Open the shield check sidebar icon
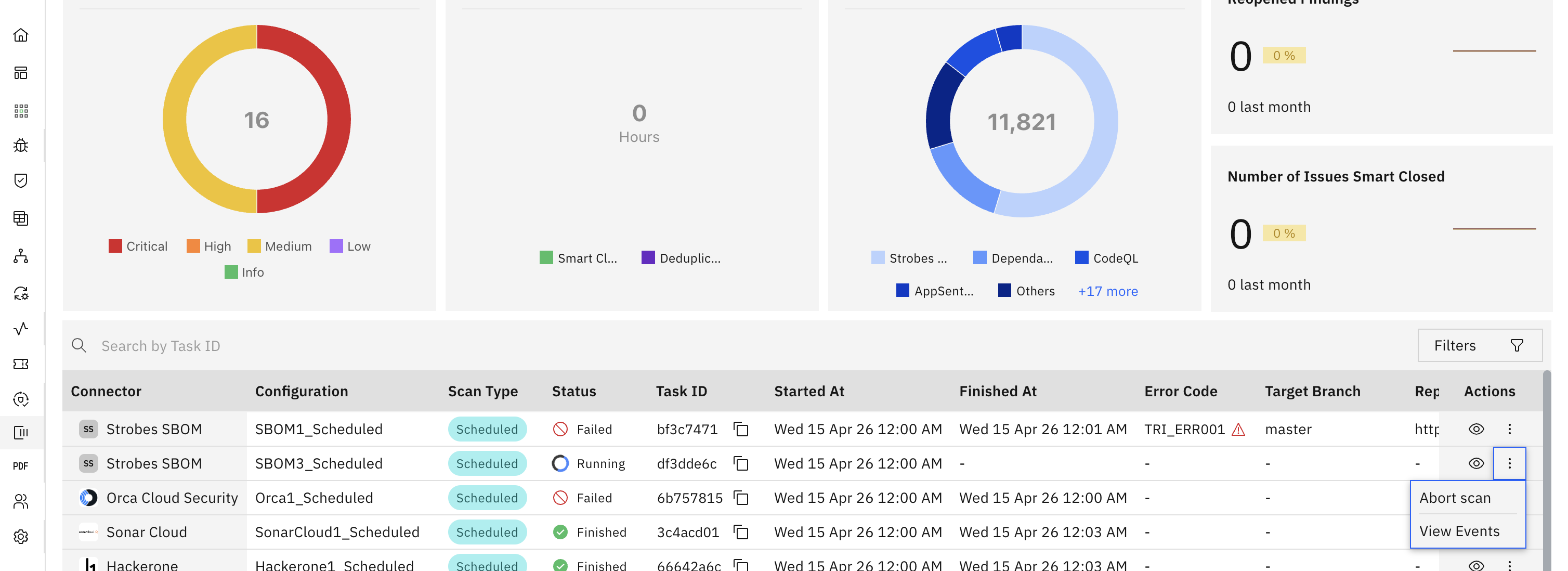This screenshot has width=1568, height=571. pos(21,181)
